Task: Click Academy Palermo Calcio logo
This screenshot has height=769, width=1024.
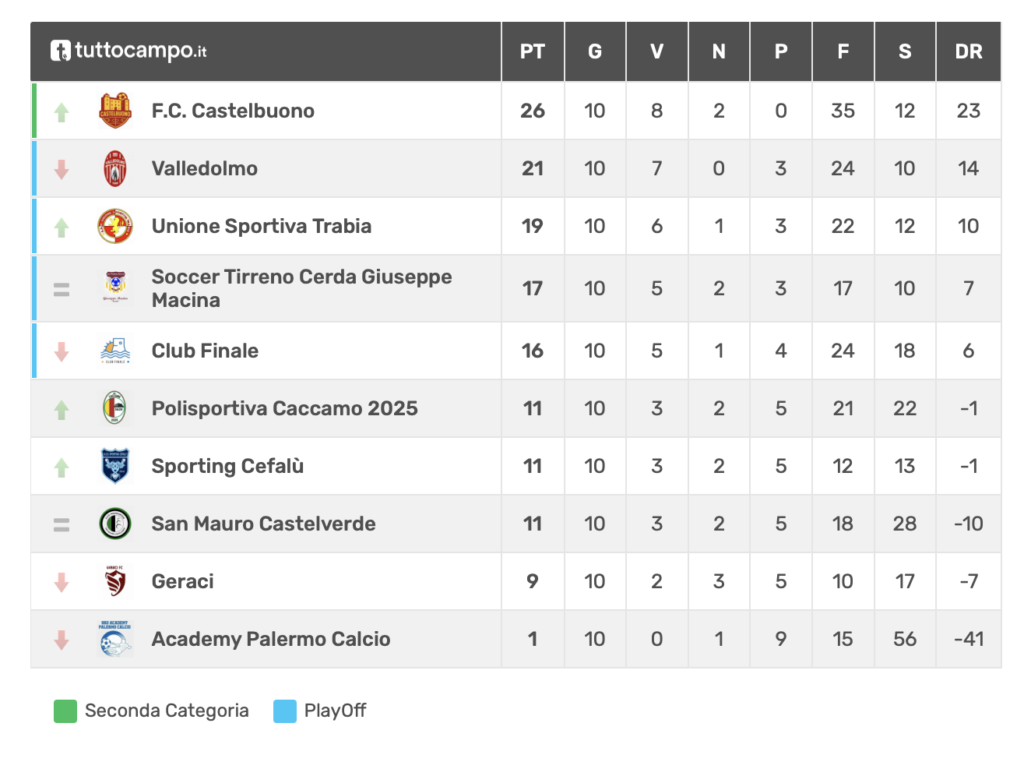Action: [115, 639]
